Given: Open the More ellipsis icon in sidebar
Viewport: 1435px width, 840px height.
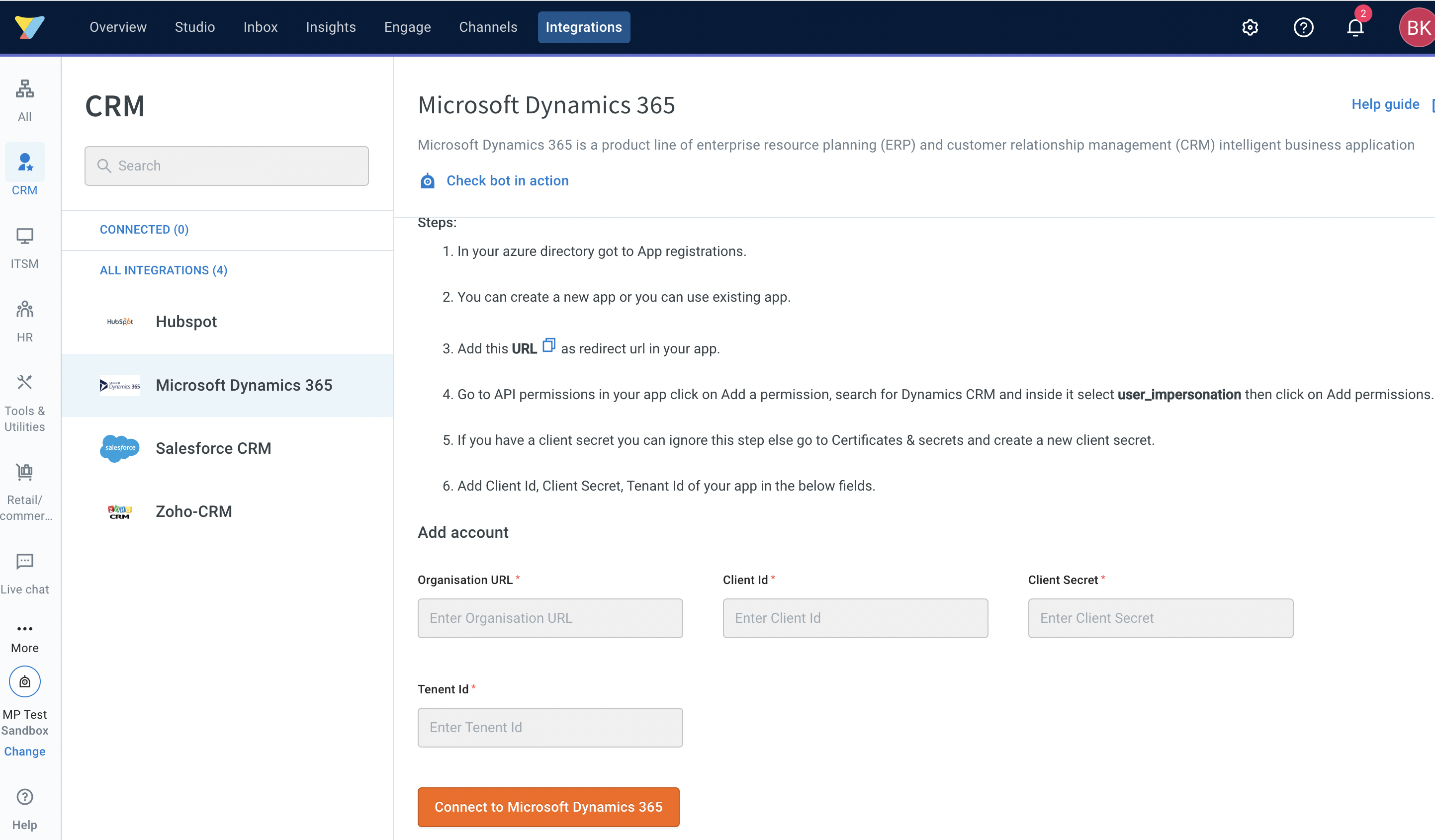Looking at the screenshot, I should click(x=24, y=629).
